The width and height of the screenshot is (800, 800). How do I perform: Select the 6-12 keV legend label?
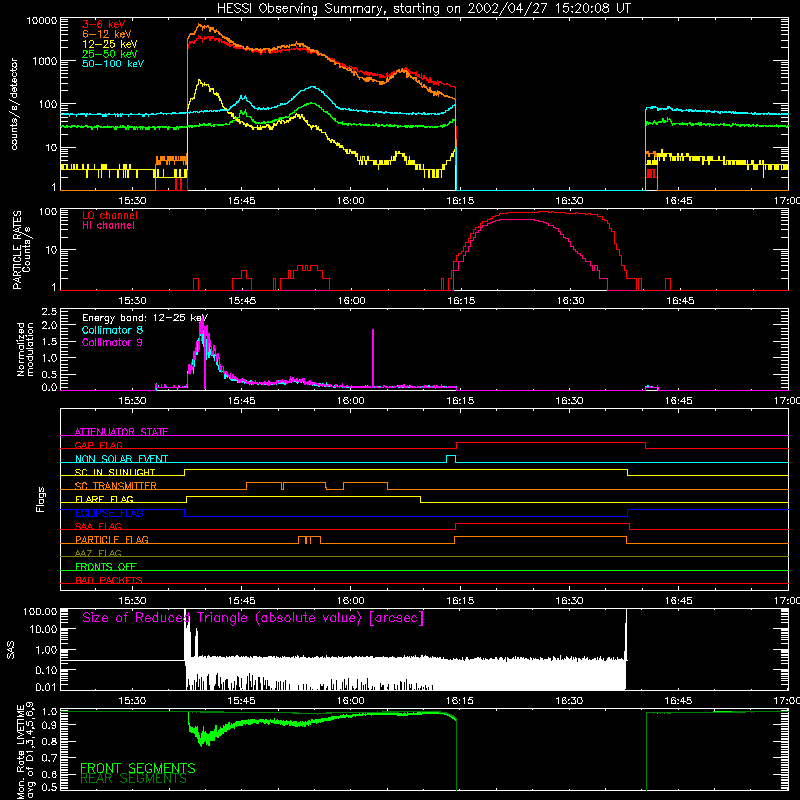107,34
